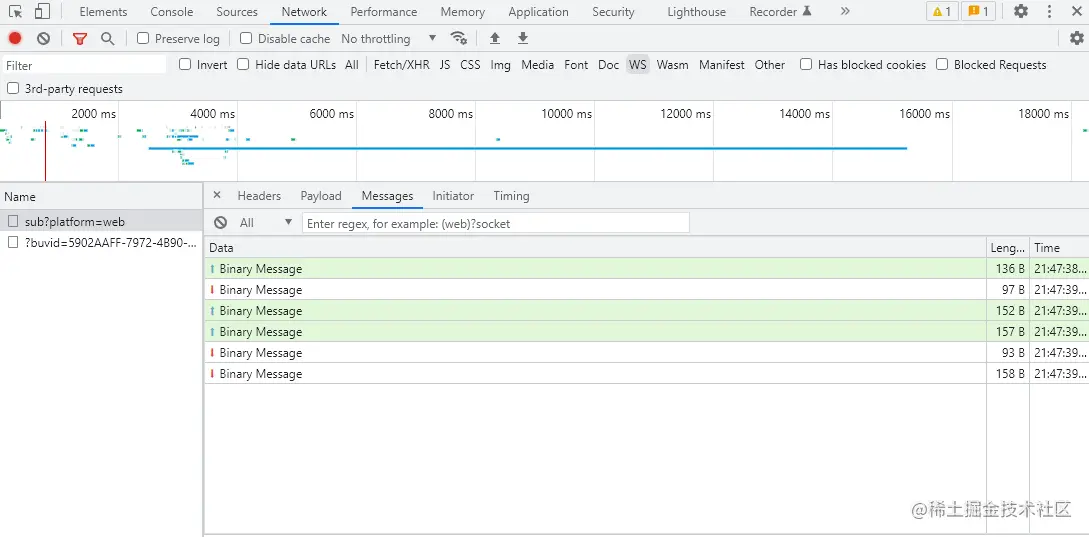Open the warnings counter badge
Viewport: 1089px width, 537px height.
[x=942, y=12]
